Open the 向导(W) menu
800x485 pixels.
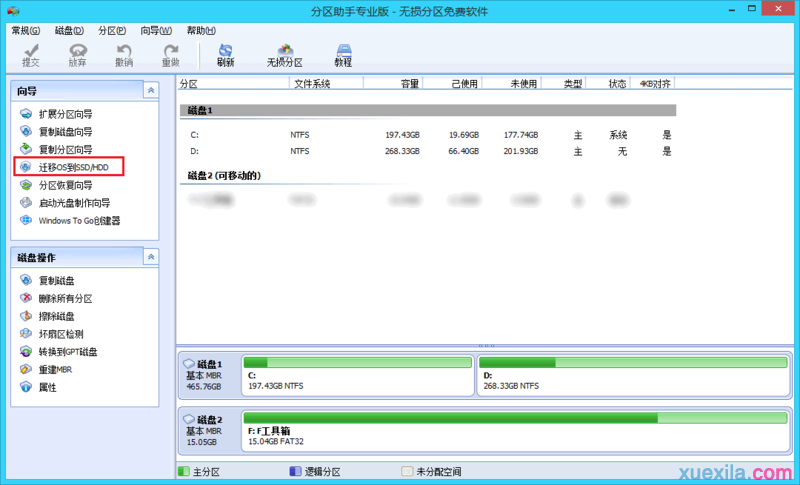156,31
